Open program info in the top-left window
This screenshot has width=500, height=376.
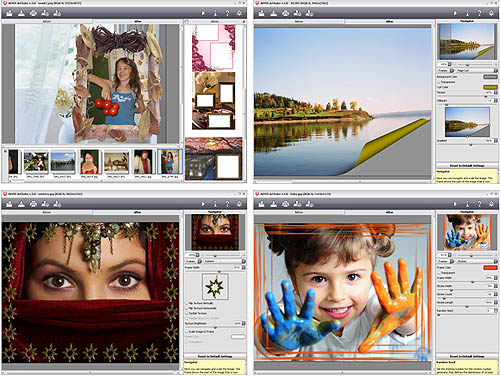[215, 13]
